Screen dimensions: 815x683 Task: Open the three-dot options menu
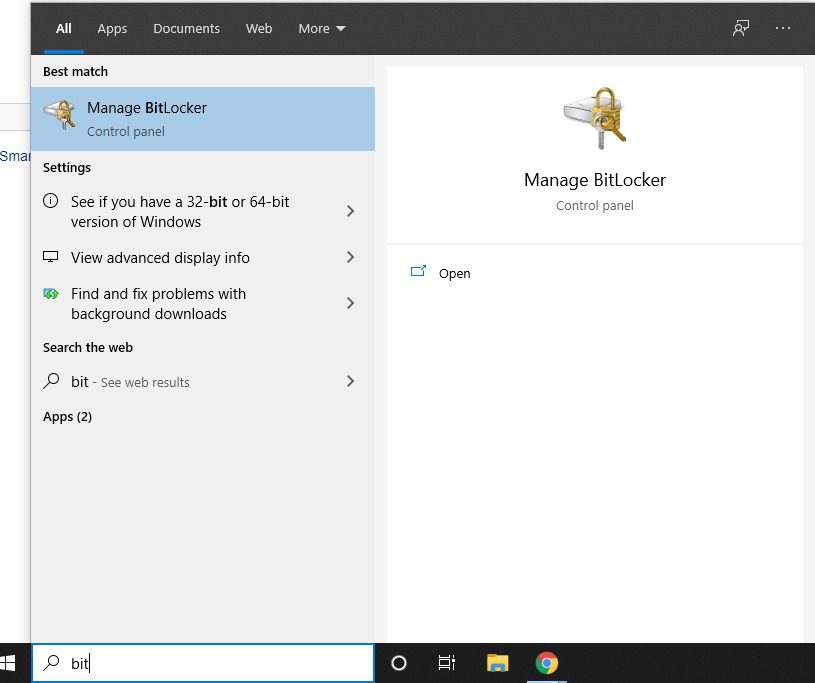point(783,28)
